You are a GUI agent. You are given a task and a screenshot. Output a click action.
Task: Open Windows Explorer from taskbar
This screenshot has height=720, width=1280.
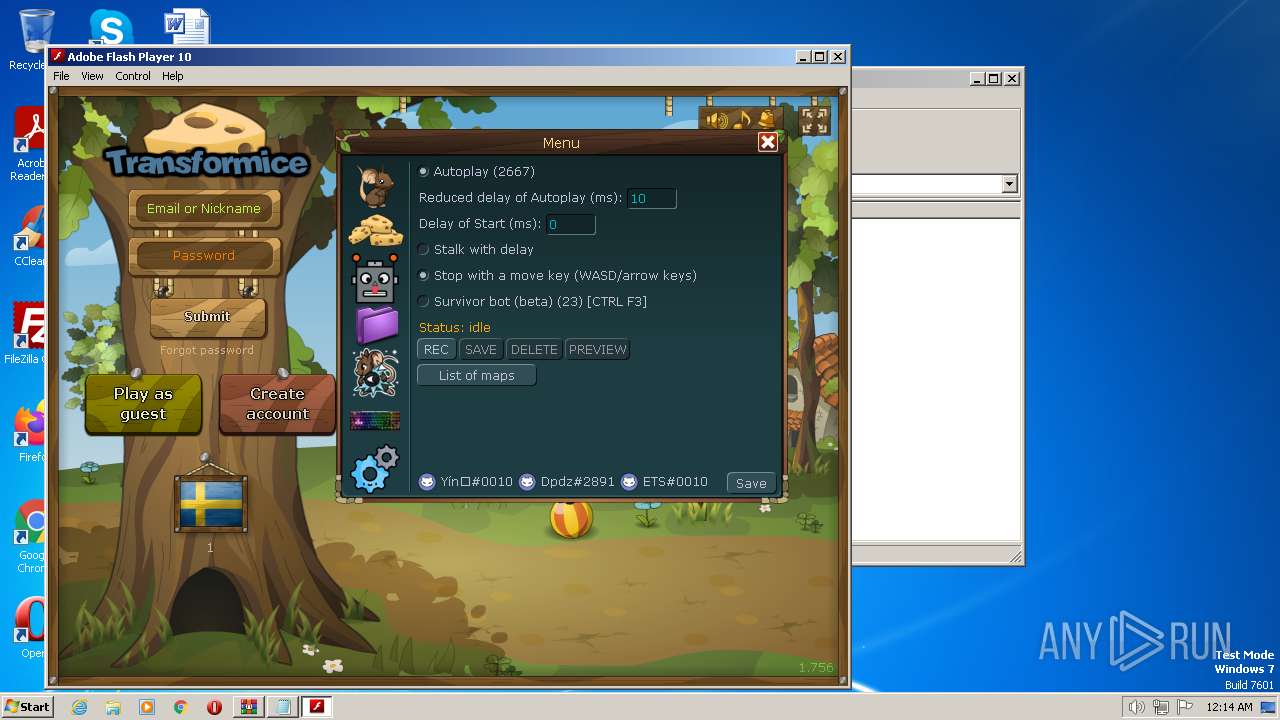113,707
